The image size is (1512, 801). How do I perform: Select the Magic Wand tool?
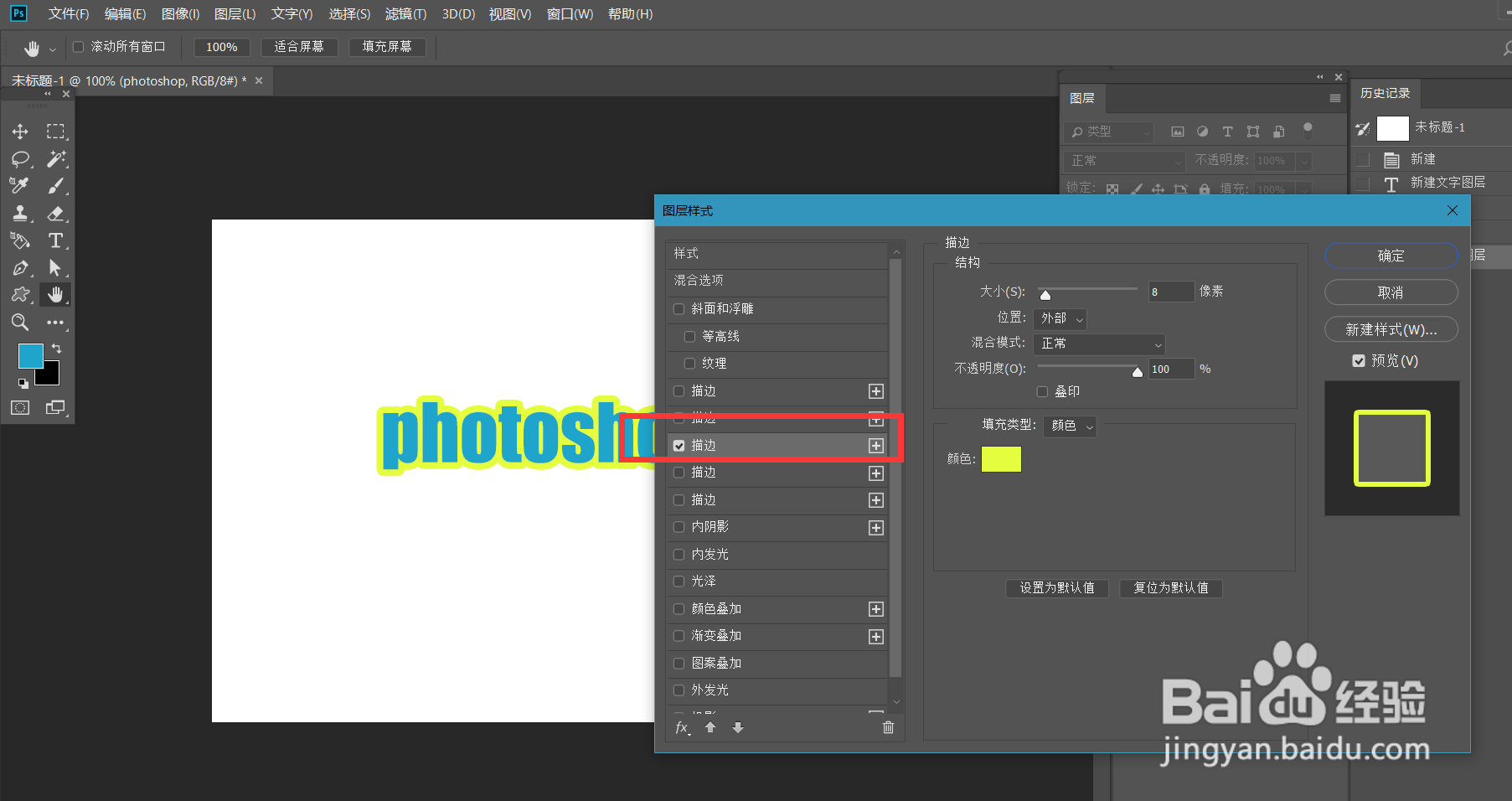pyautogui.click(x=55, y=158)
